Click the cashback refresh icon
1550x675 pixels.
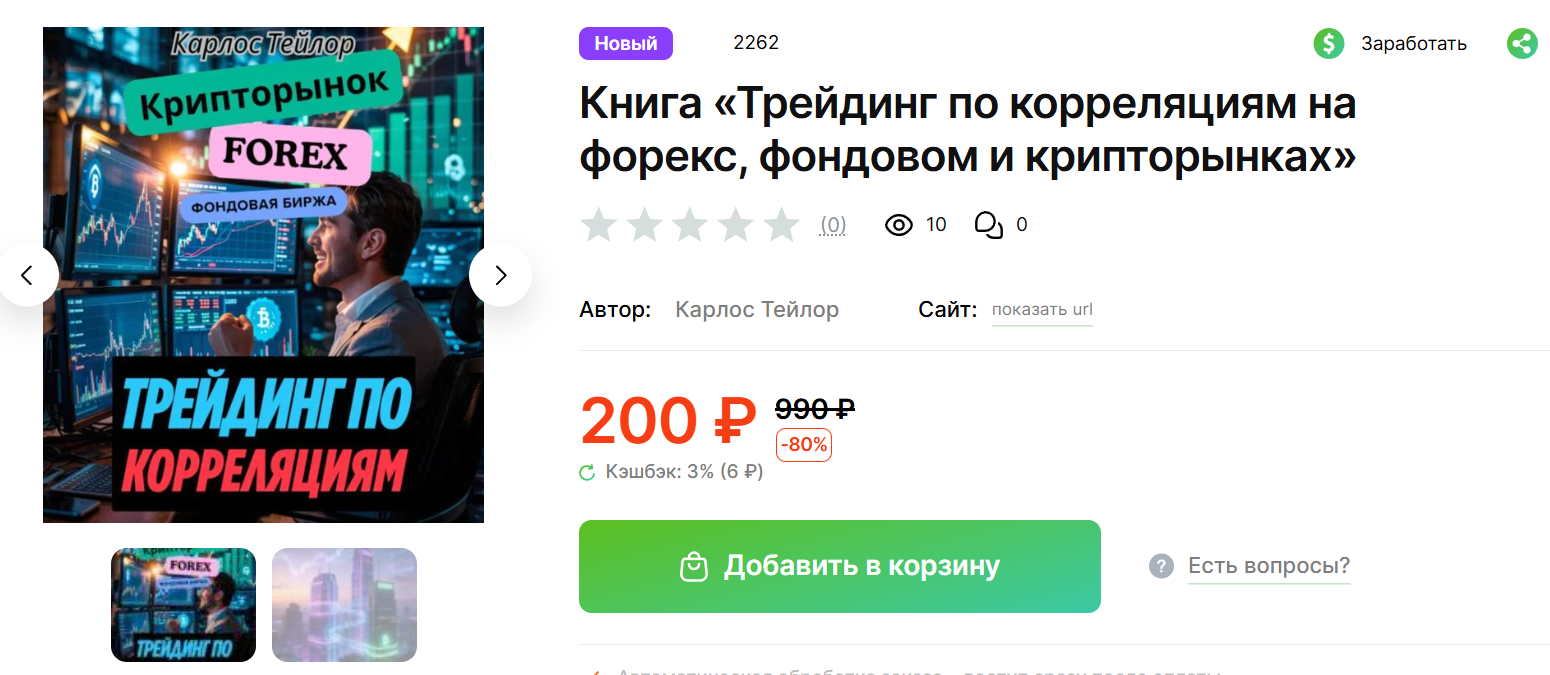587,472
